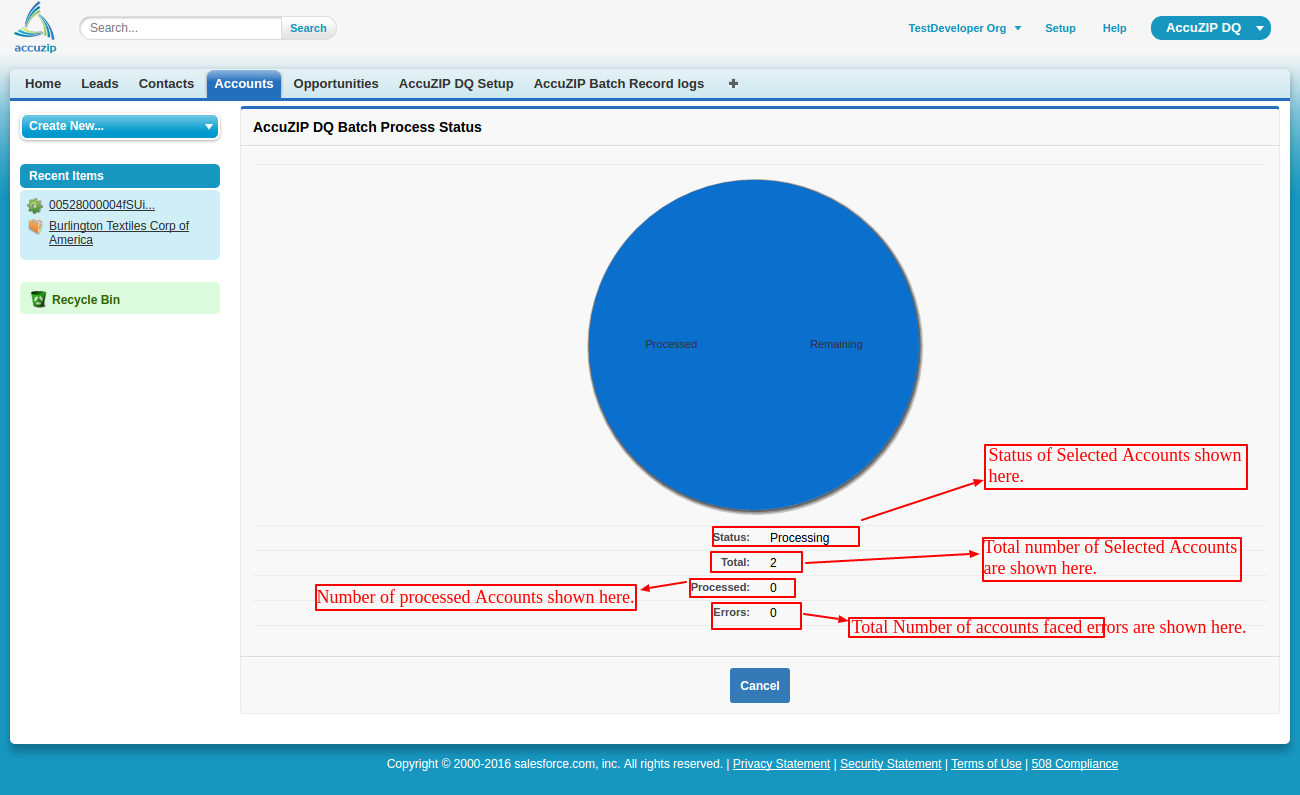Click the accuzip logo

click(34, 26)
